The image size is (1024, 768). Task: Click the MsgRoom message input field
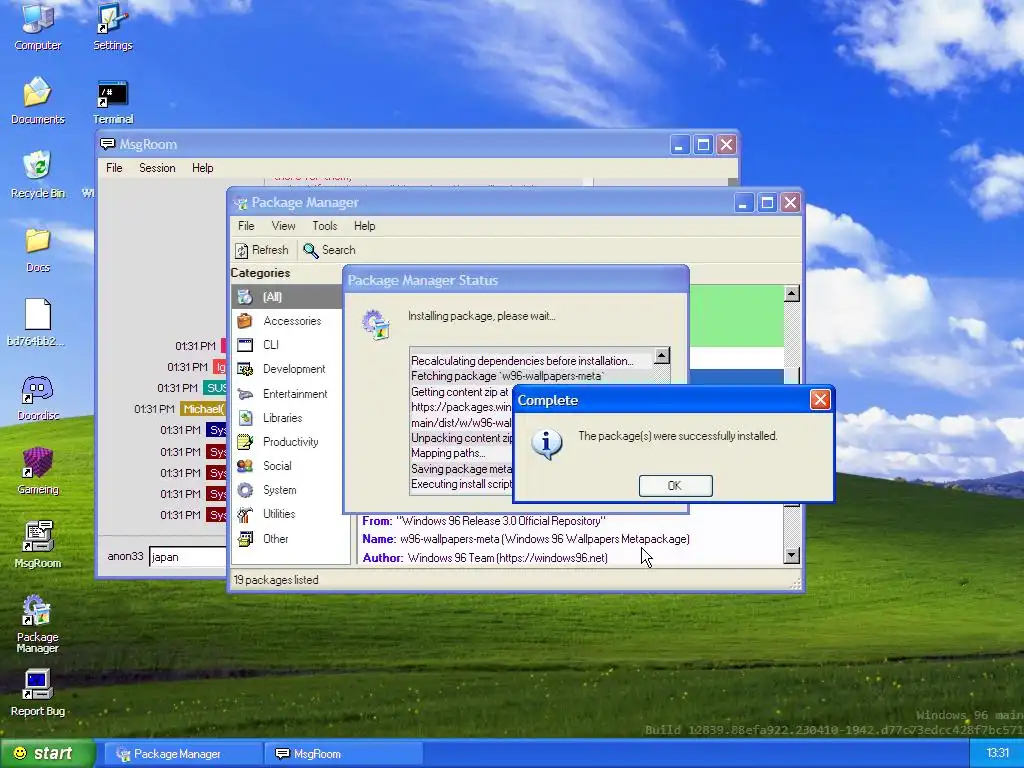pos(188,557)
